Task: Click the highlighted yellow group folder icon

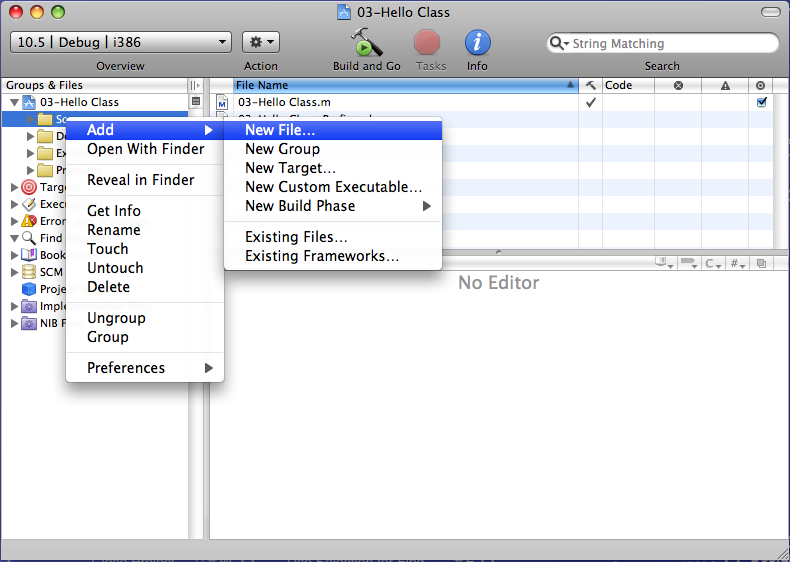Action: pyautogui.click(x=45, y=119)
